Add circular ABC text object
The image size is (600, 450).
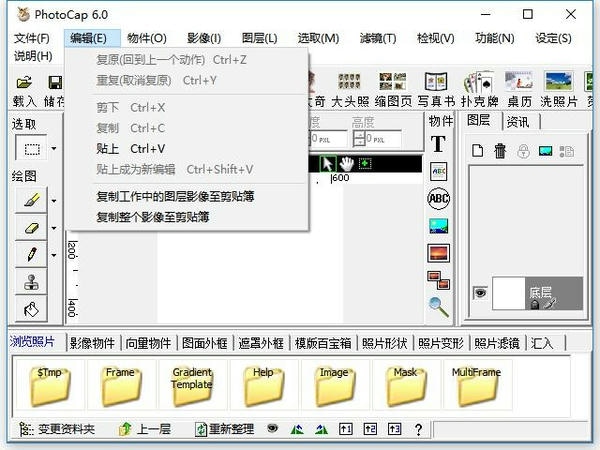click(439, 198)
